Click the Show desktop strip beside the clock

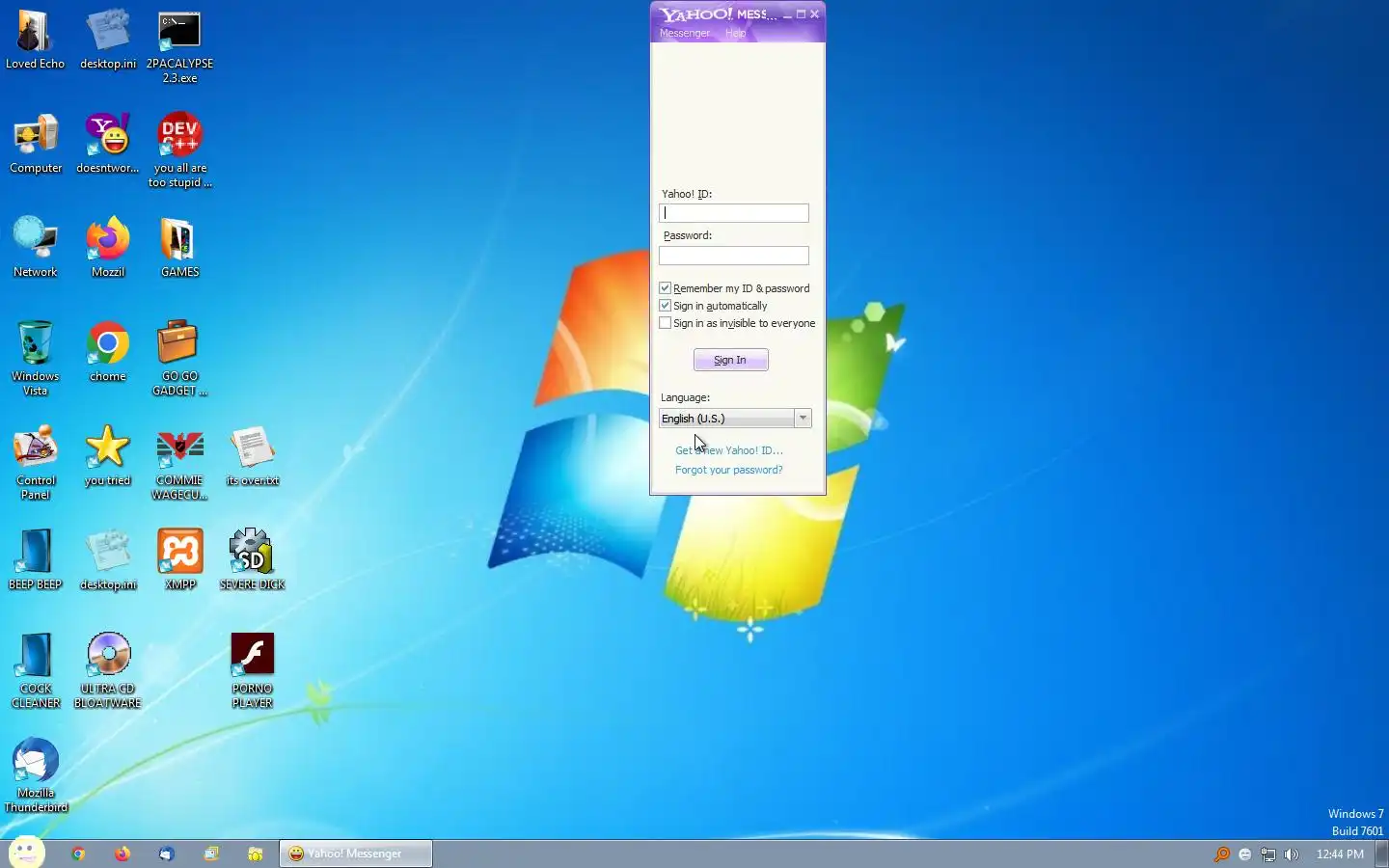[1383, 854]
